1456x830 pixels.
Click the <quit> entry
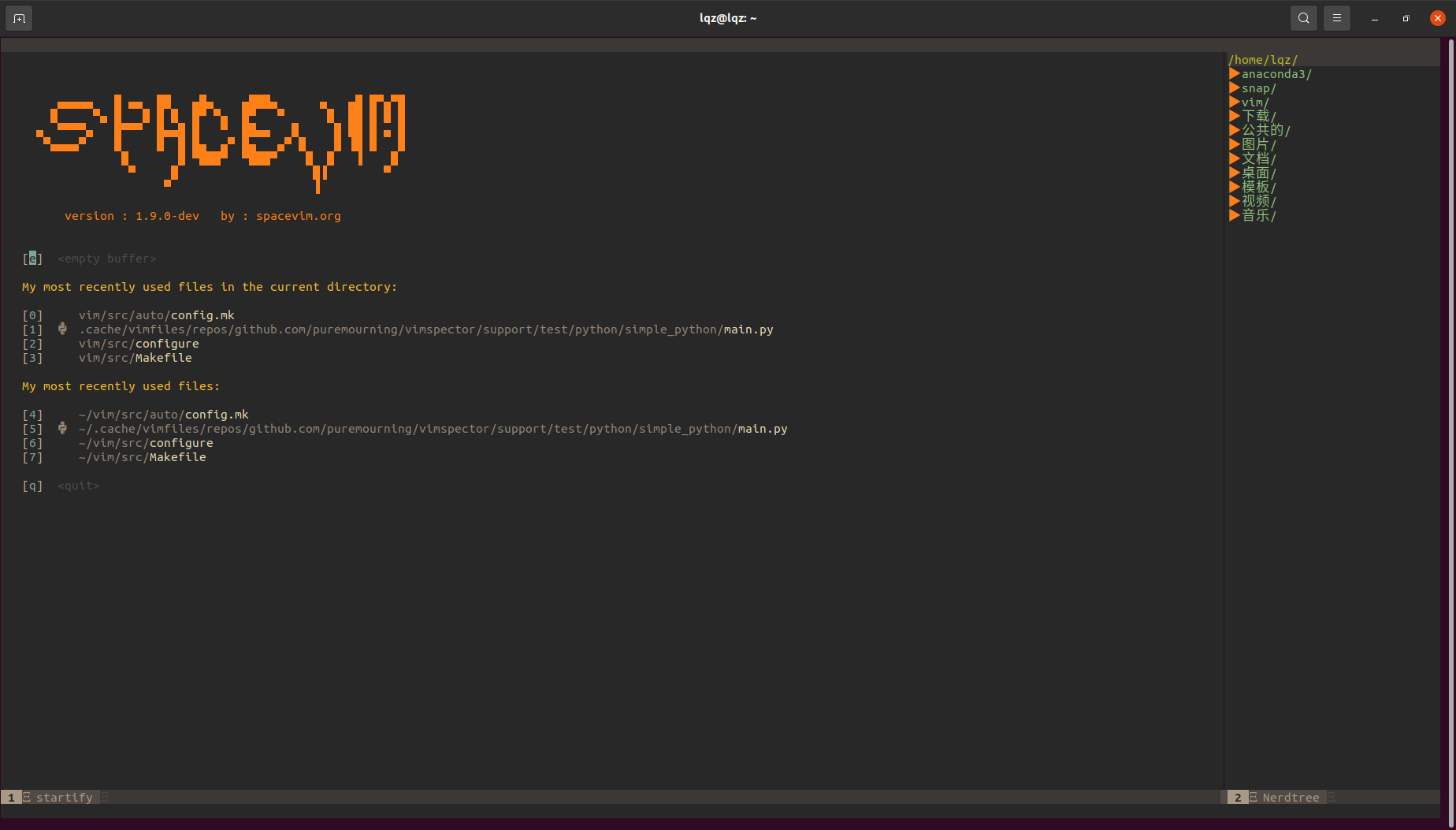point(79,486)
